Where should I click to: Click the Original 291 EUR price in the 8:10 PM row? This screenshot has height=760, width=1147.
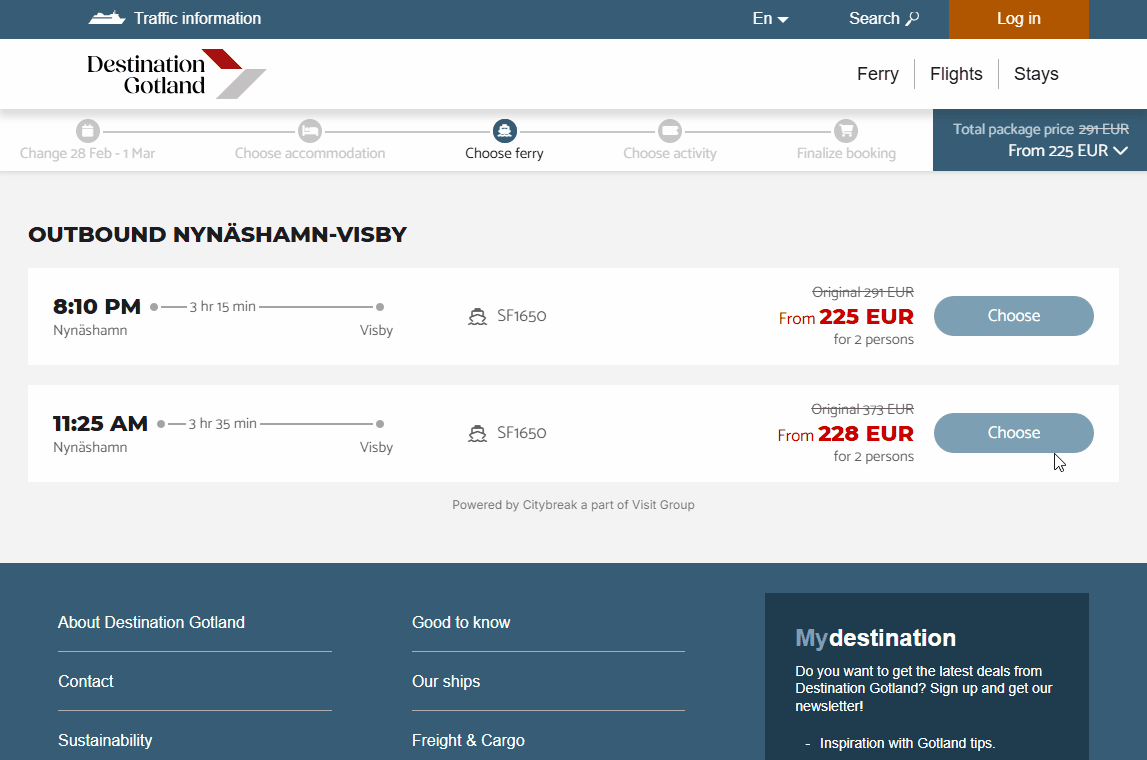click(x=862, y=292)
